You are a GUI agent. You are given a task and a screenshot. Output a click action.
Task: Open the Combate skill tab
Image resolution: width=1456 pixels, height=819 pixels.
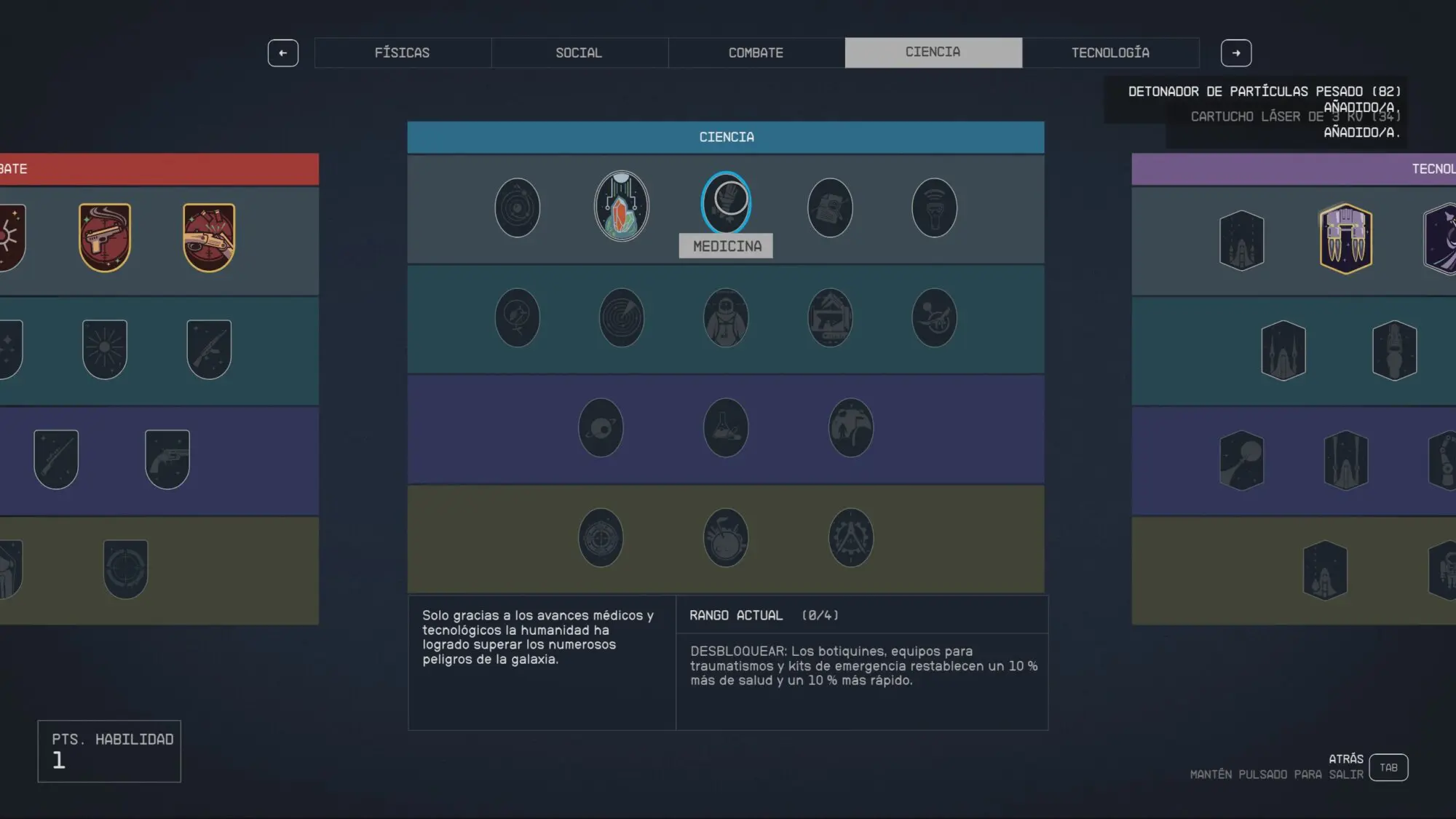coord(756,52)
